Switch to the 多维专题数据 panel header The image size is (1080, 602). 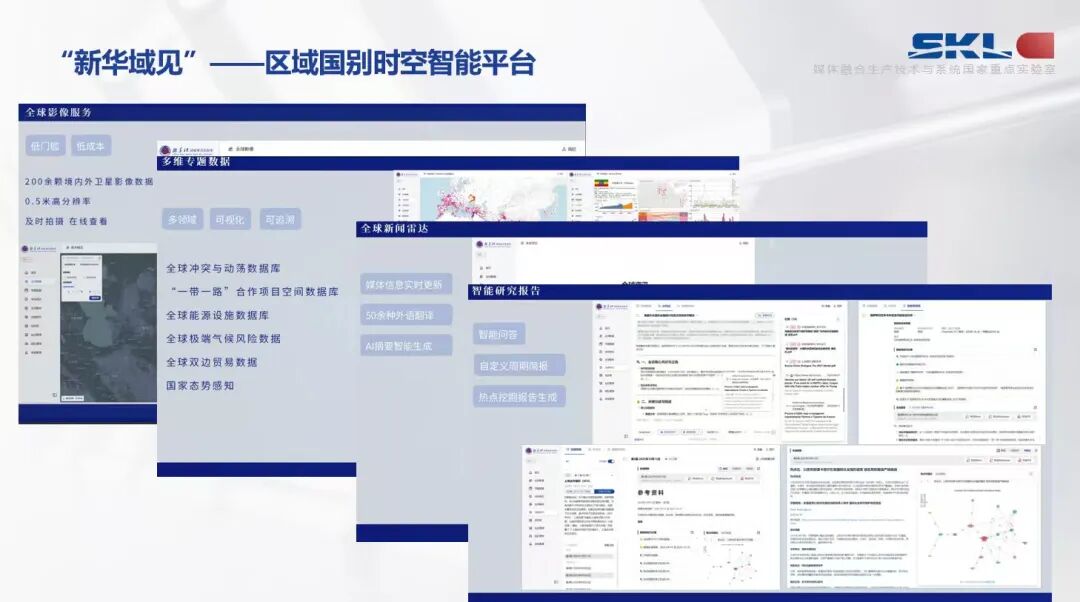(x=196, y=162)
